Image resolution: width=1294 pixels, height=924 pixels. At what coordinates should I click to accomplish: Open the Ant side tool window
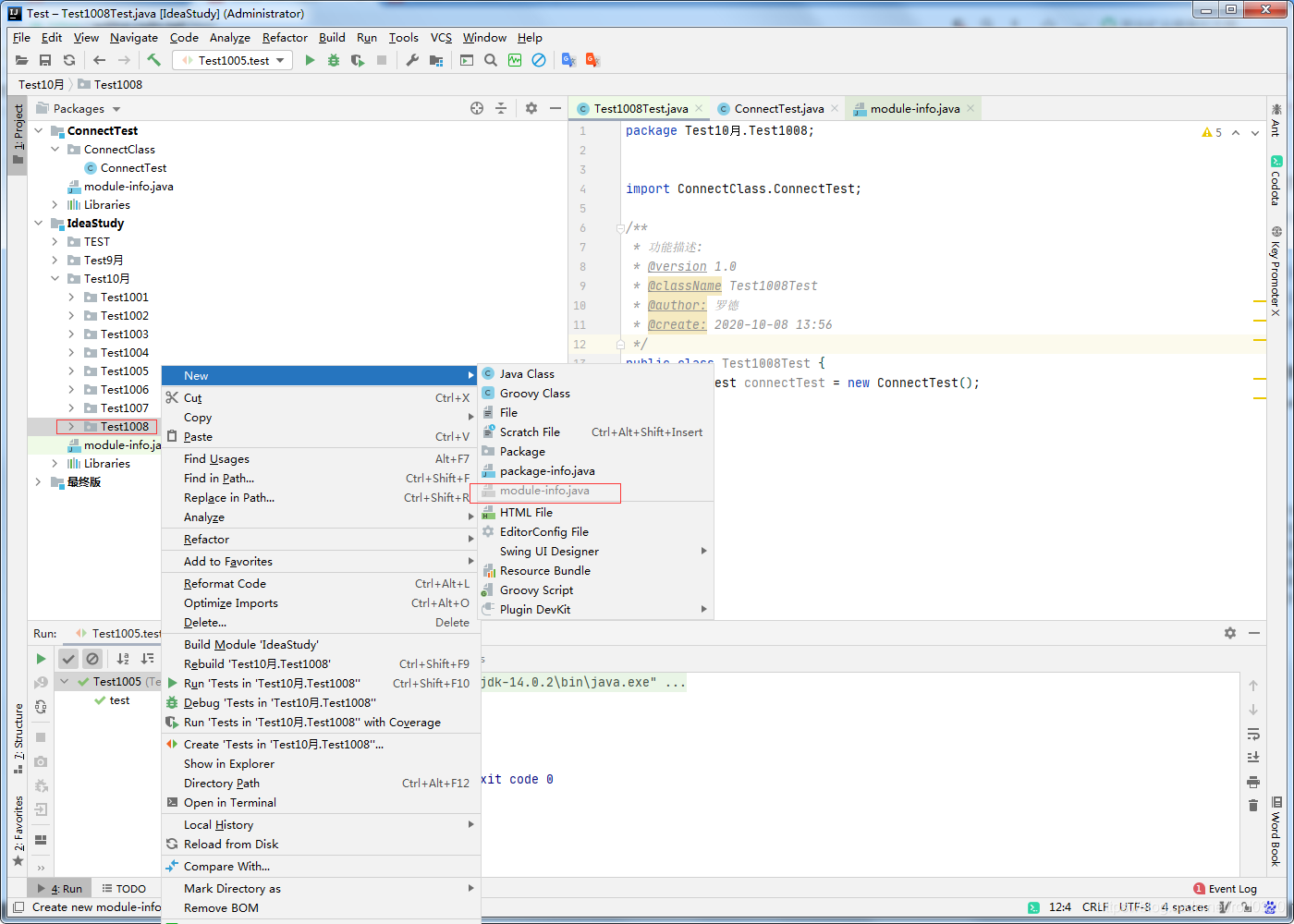[x=1276, y=120]
